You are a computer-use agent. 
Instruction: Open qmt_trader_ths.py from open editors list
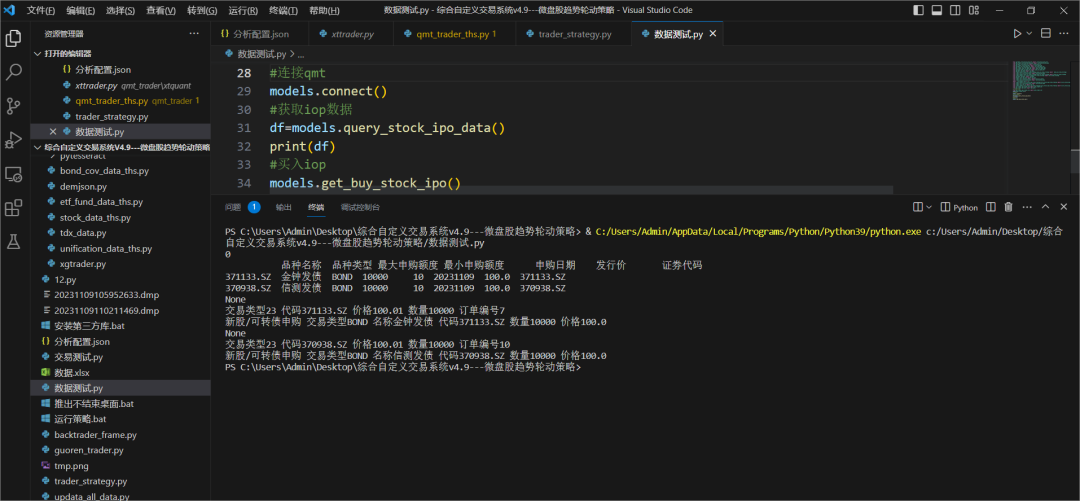(x=121, y=101)
